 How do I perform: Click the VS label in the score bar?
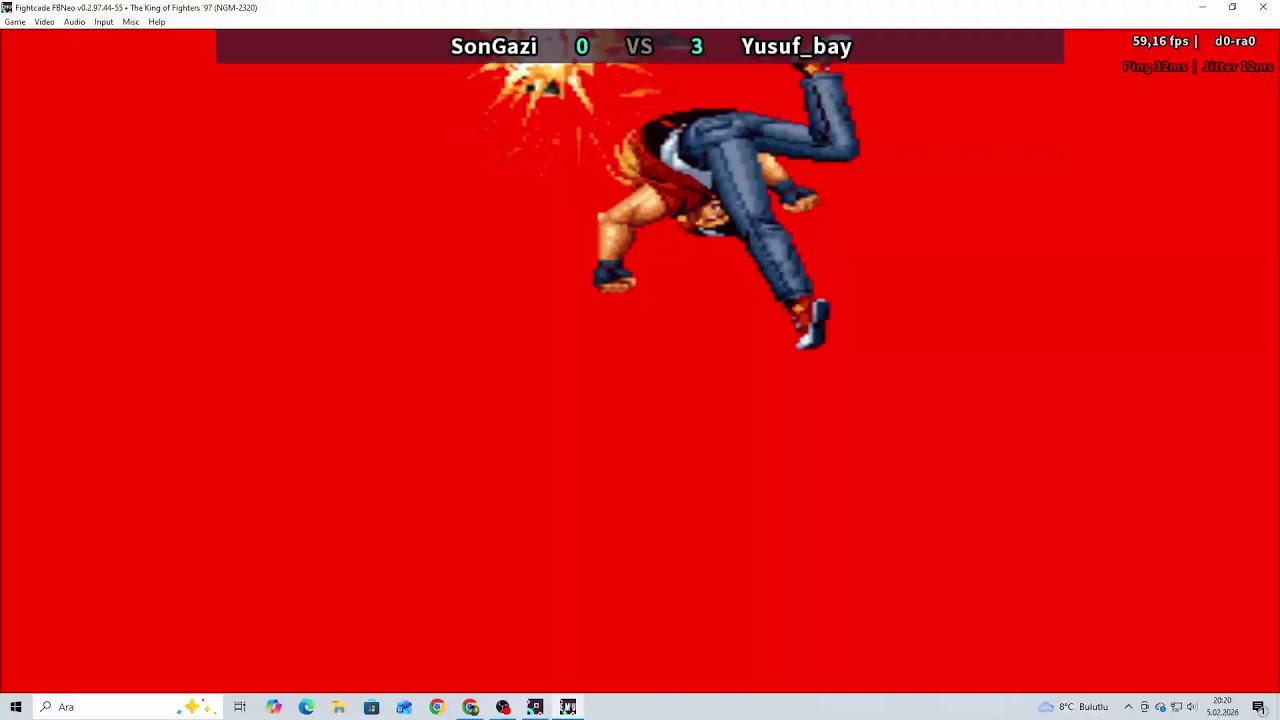coord(639,46)
